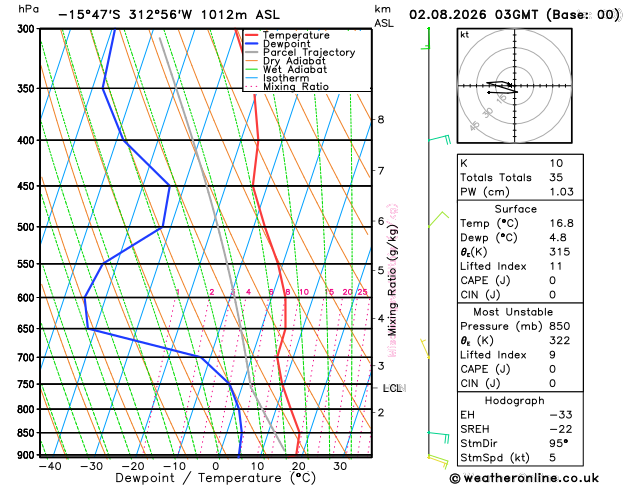This screenshot has height=486, width=629.
Task: Click the 500 hPa pressure level label
Action: [27, 227]
